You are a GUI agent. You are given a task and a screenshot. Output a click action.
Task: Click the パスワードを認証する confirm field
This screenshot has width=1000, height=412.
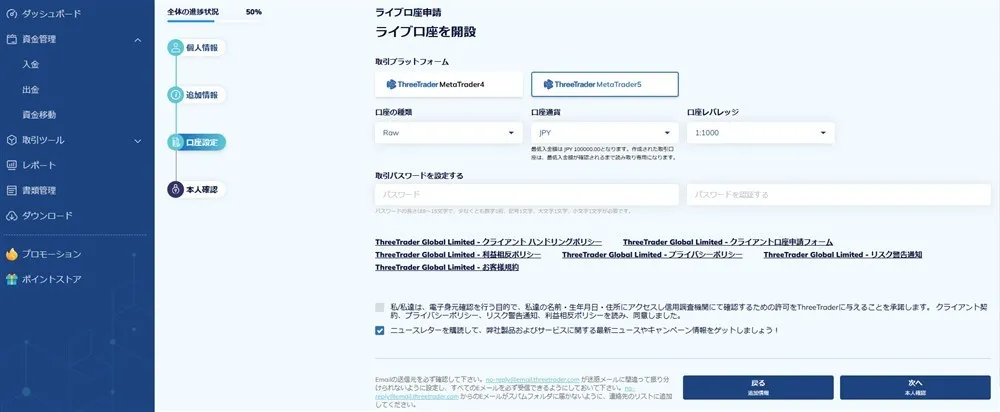pos(839,195)
